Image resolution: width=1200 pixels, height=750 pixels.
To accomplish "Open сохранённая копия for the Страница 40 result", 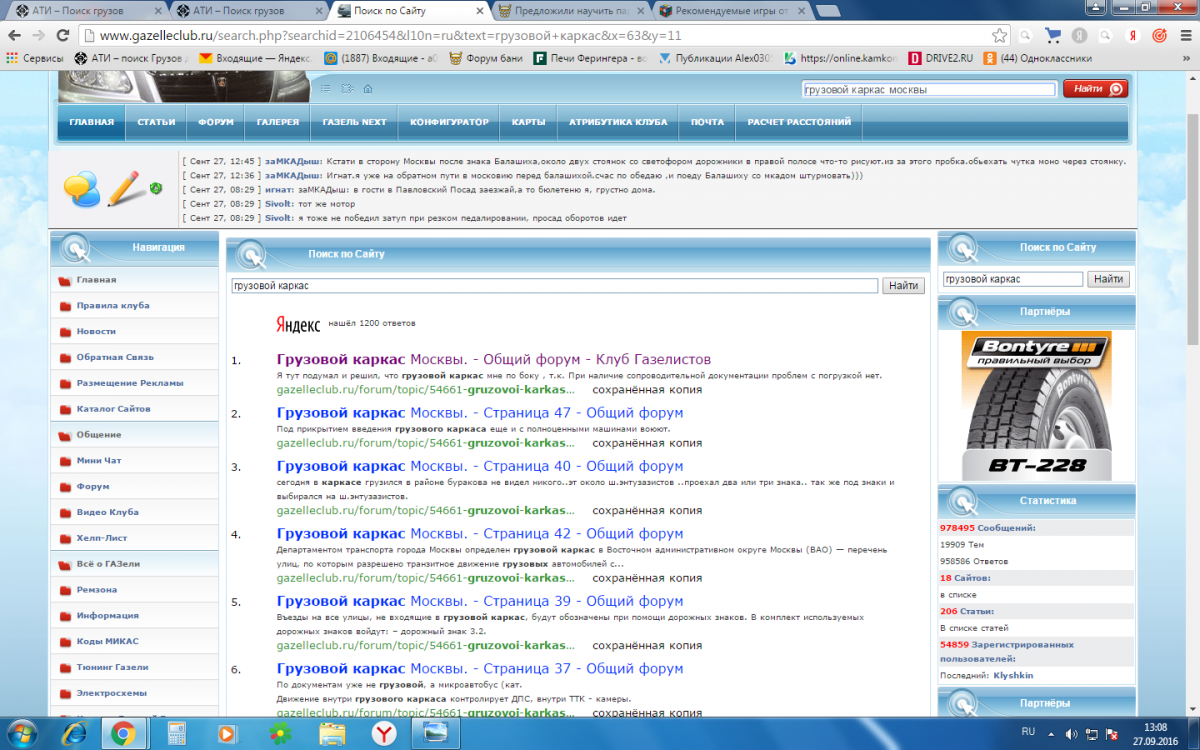I will point(647,510).
